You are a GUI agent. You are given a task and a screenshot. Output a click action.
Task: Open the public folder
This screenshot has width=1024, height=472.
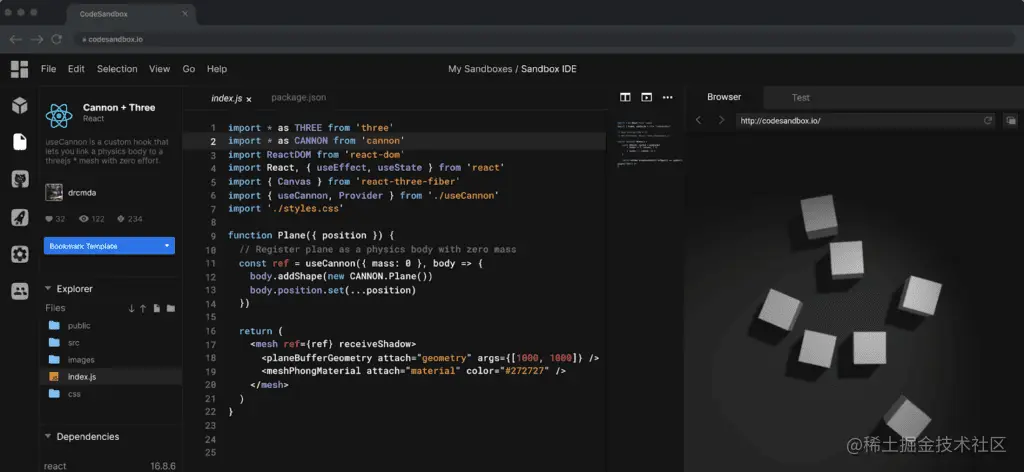coord(78,326)
